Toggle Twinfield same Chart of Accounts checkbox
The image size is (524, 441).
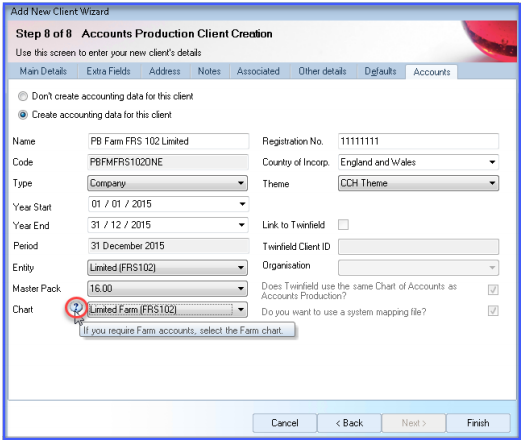pyautogui.click(x=493, y=289)
